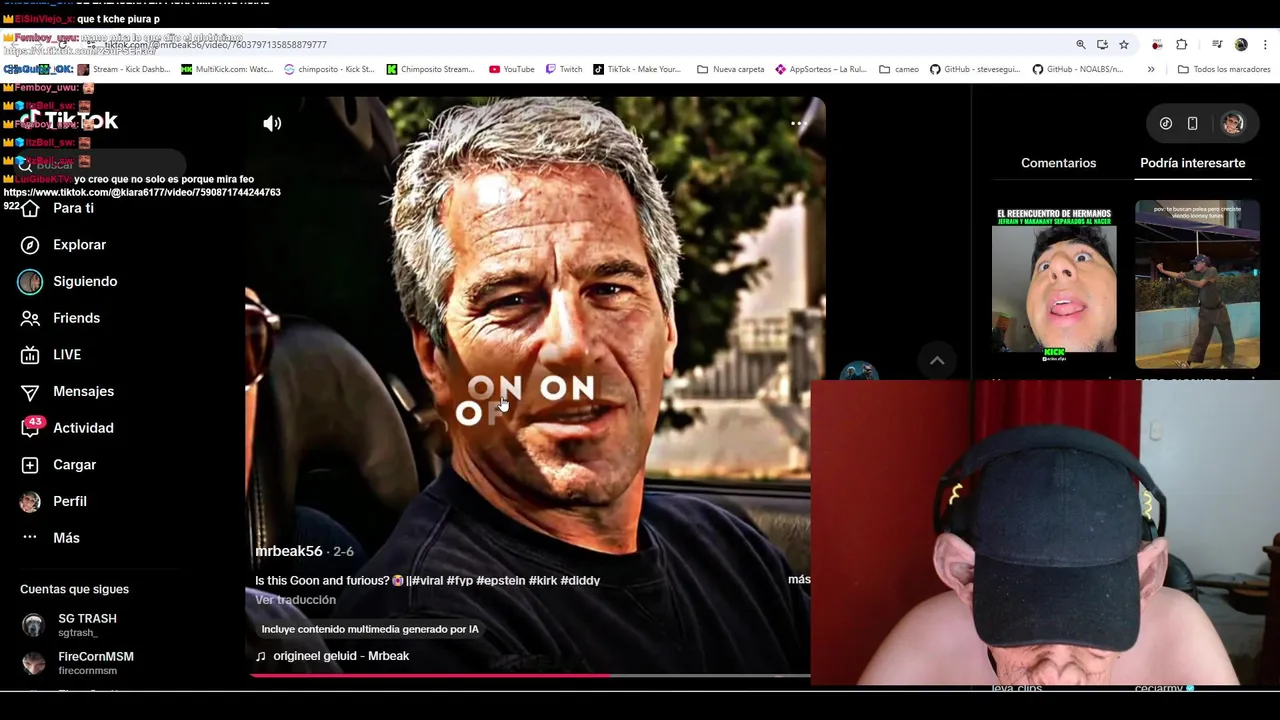Click the TikTok coin icon in the top-right pill

click(1166, 124)
